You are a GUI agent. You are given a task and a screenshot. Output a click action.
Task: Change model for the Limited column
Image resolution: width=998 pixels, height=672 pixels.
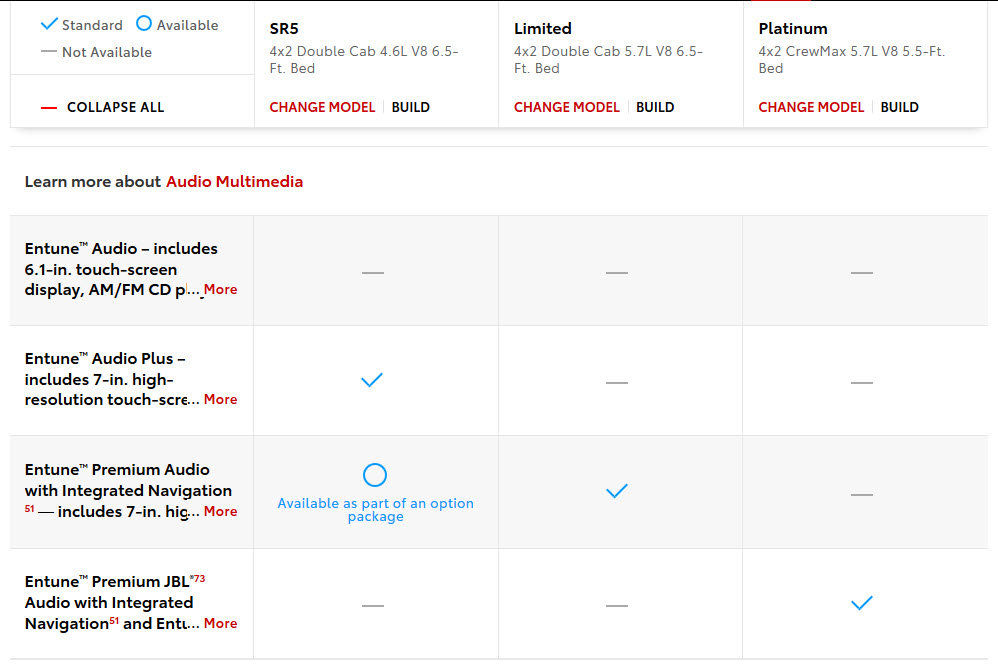566,107
